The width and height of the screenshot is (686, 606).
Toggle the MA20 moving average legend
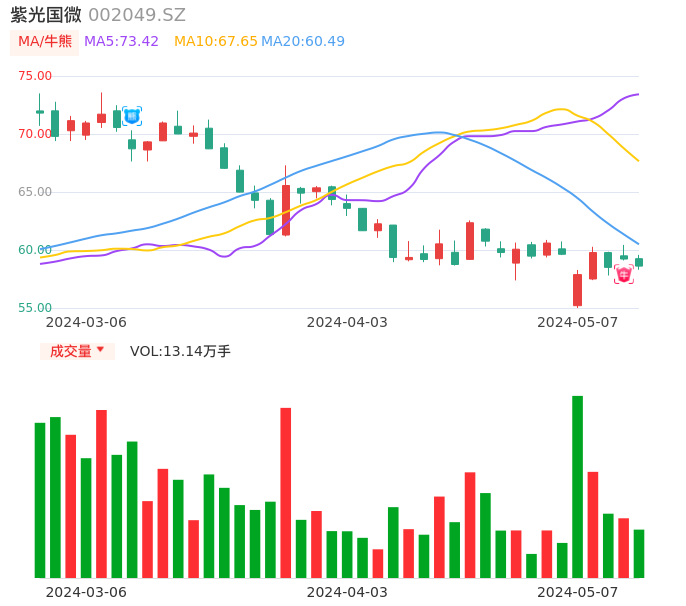(302, 42)
